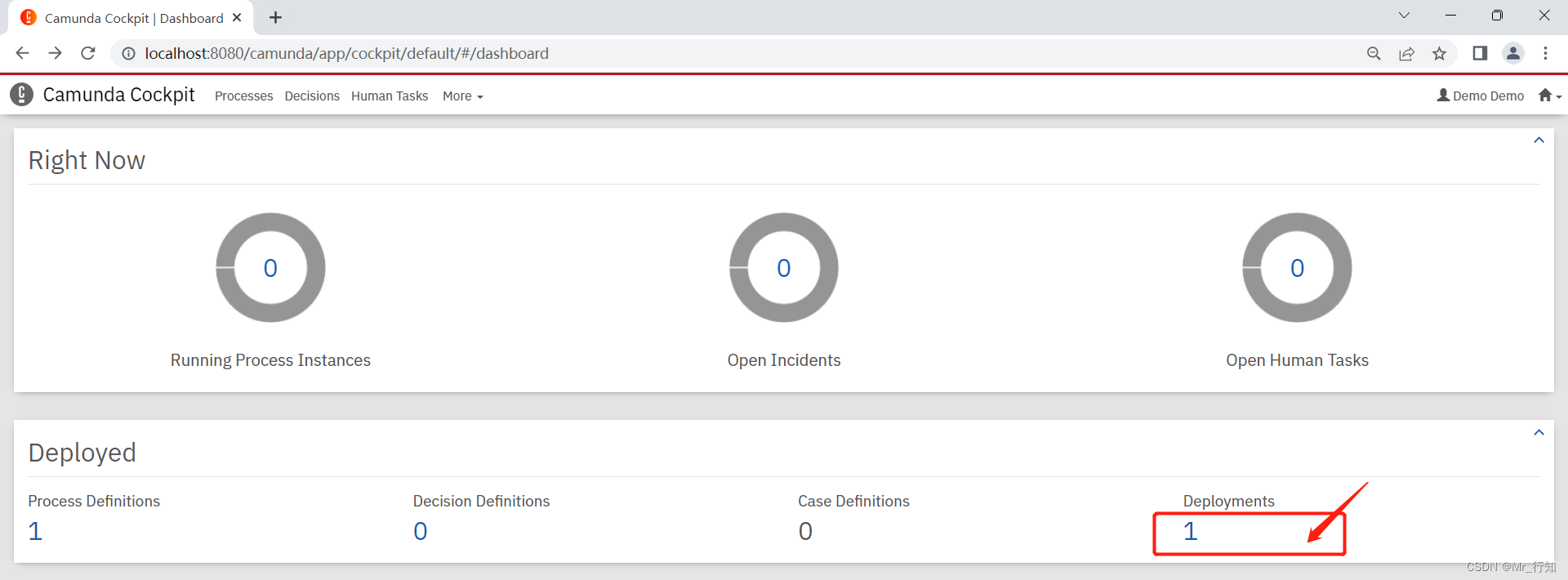Viewport: 1568px width, 580px height.
Task: Click the Decision Definitions label
Action: coord(481,502)
